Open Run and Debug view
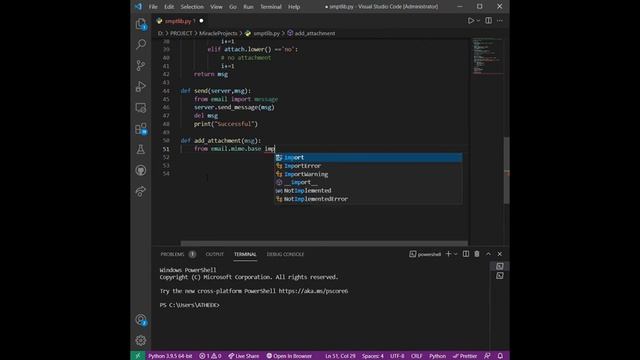 click(x=141, y=87)
